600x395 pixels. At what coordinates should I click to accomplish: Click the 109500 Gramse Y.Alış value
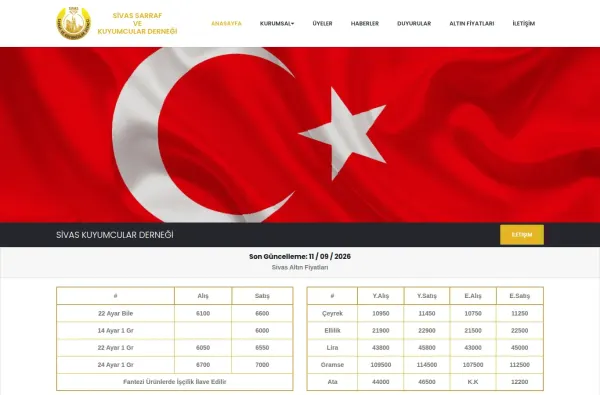point(381,365)
